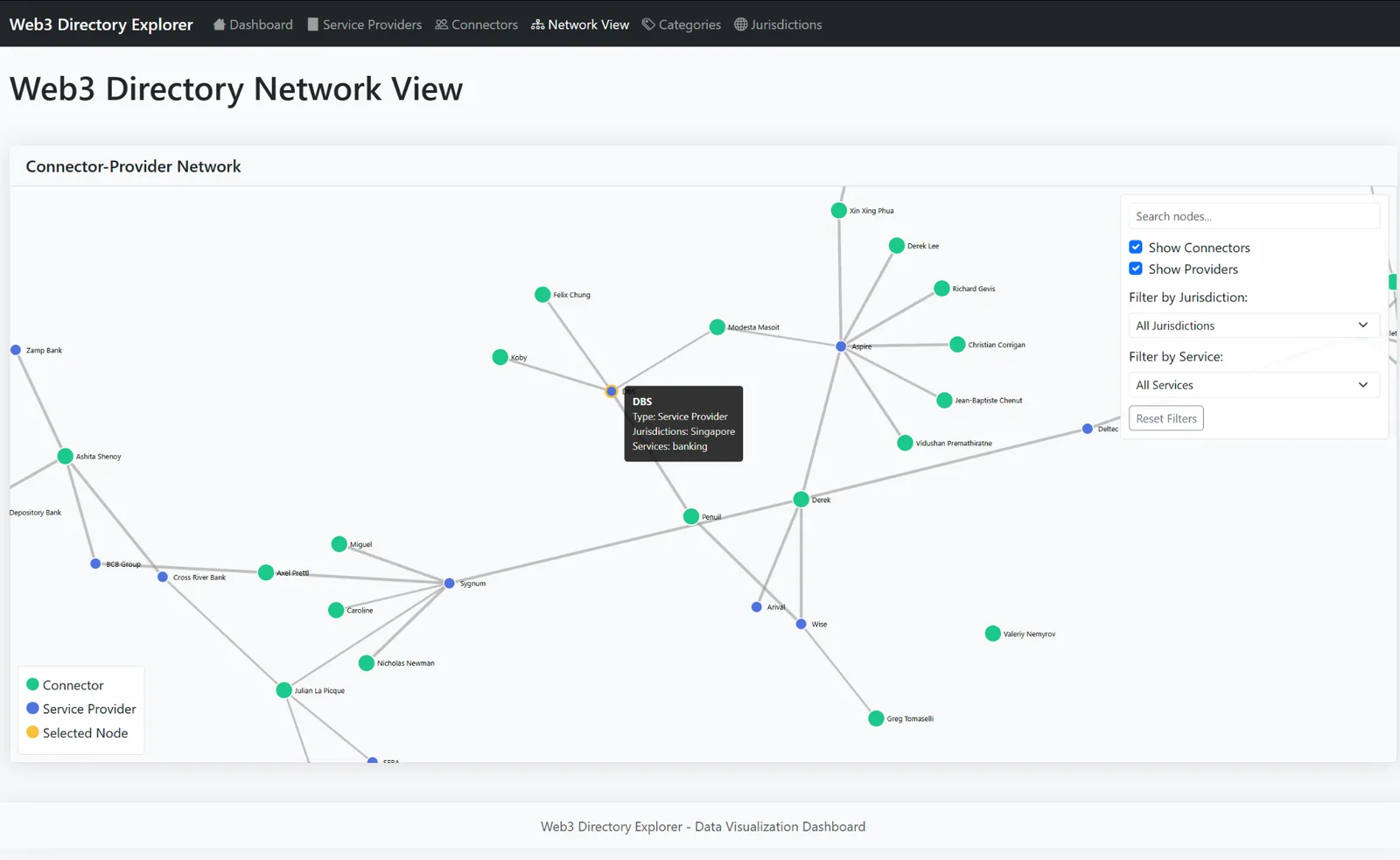Select the Zamp Bank node

pos(15,350)
